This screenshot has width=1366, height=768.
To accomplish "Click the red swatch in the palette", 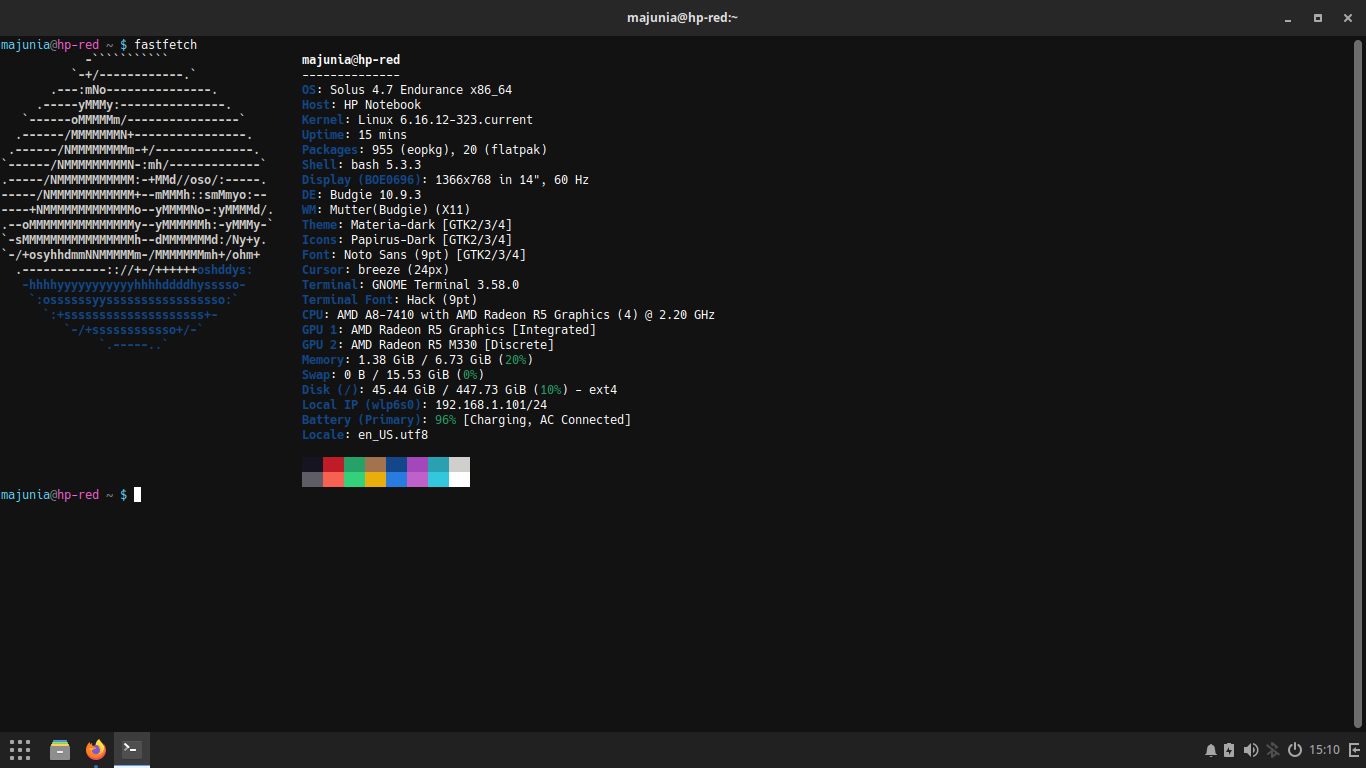I will (333, 464).
